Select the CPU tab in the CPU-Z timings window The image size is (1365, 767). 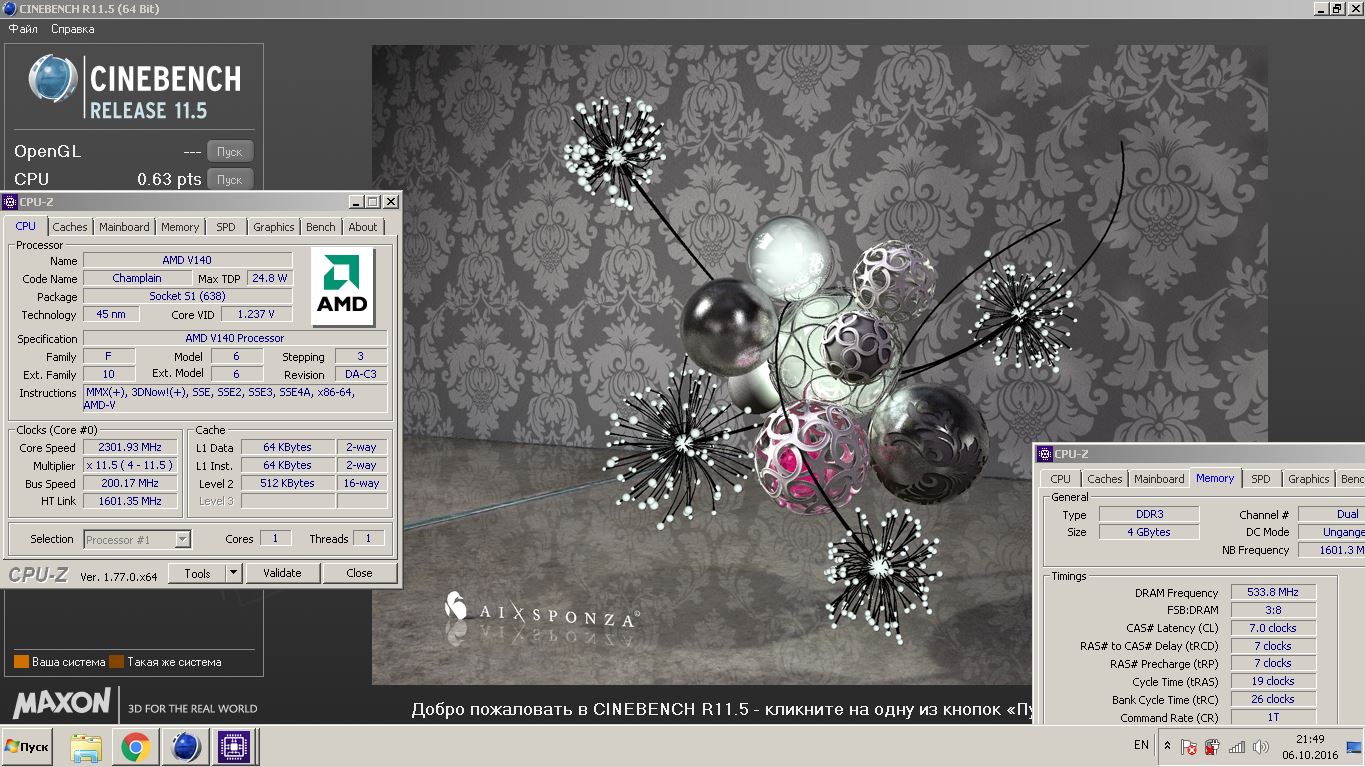1061,479
